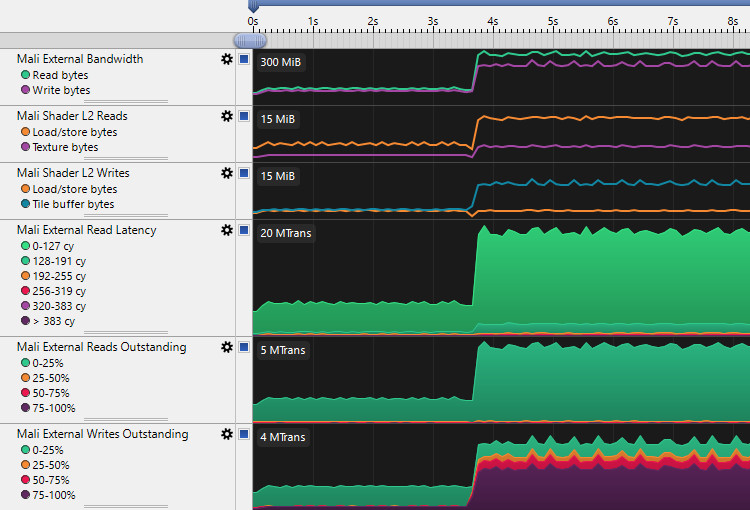
Task: Toggle blue box for Mali Shader L2 Reads
Action: tap(243, 116)
